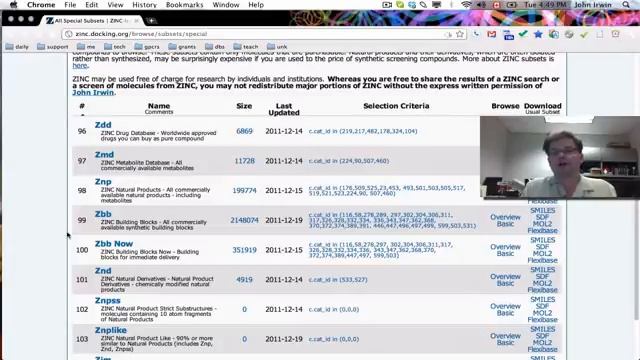
Task: Click the Wi-Fi status icon in menu bar
Action: click(x=466, y=5)
